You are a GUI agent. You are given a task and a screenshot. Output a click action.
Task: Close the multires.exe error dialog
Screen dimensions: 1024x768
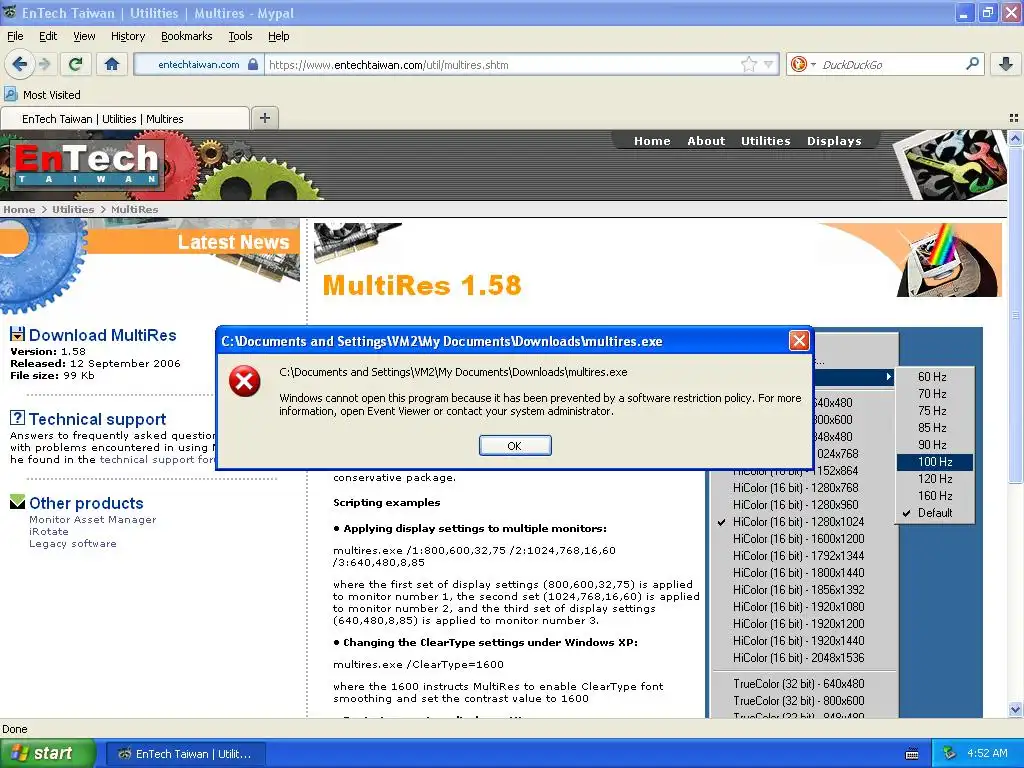pos(799,340)
